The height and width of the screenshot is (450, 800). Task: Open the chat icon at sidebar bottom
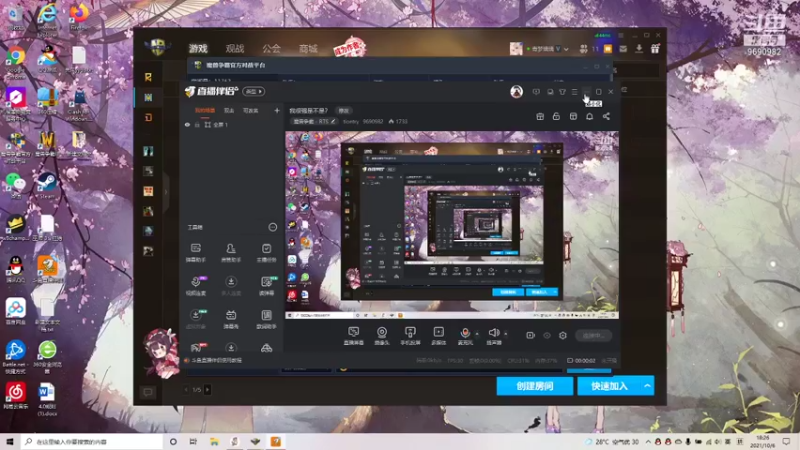click(148, 392)
